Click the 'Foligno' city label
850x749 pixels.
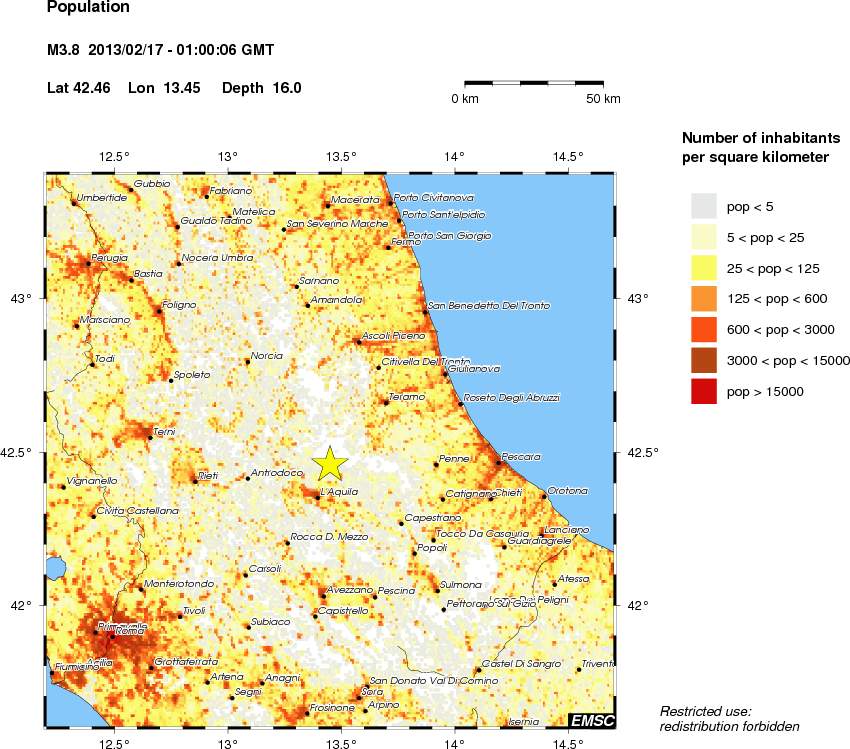coord(179,305)
